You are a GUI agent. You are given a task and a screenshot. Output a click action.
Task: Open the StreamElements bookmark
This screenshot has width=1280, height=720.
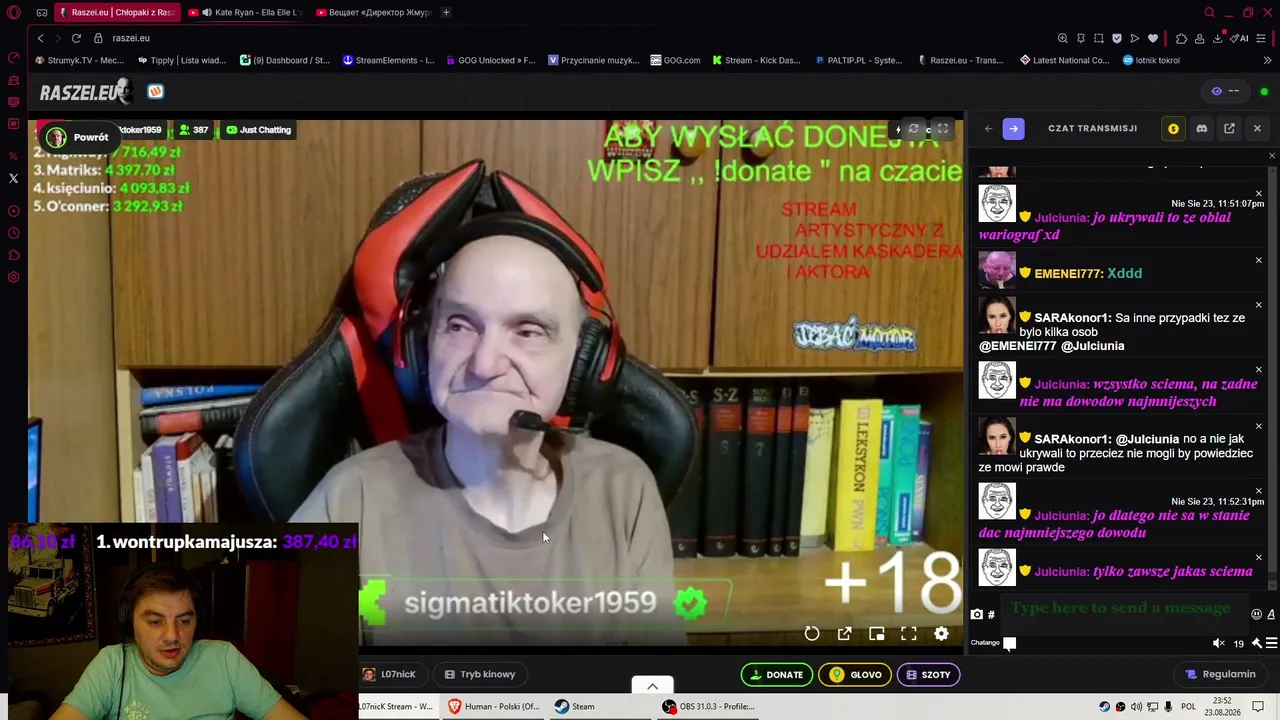[x=388, y=60]
